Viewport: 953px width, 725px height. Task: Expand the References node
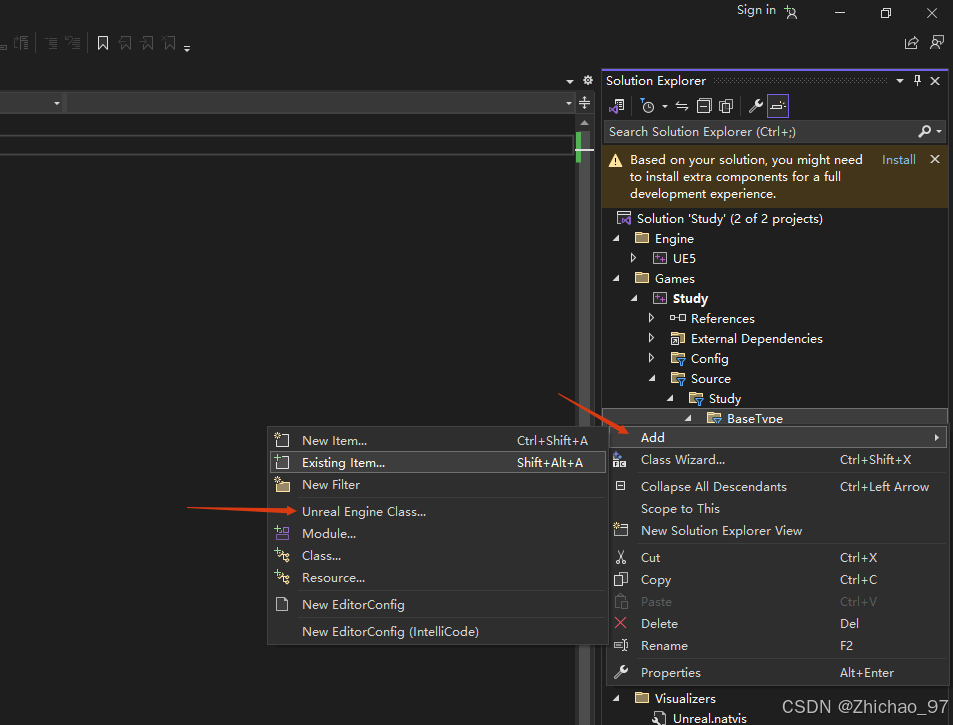click(652, 318)
